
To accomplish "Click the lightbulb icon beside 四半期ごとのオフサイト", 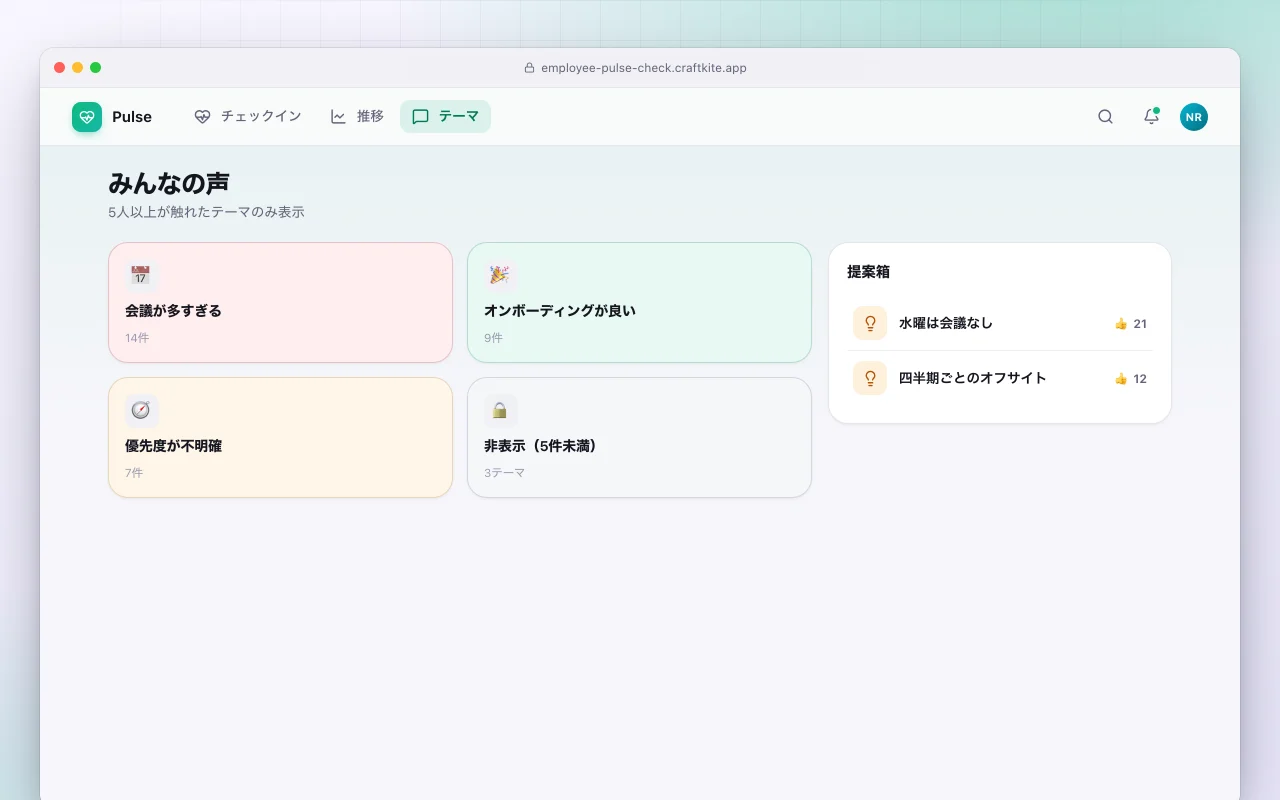I will point(870,378).
